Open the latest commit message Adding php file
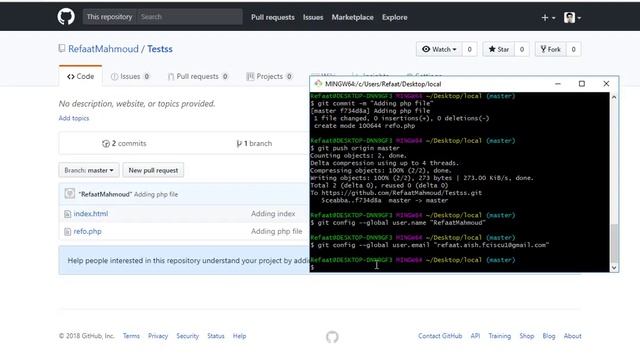 tap(156, 194)
